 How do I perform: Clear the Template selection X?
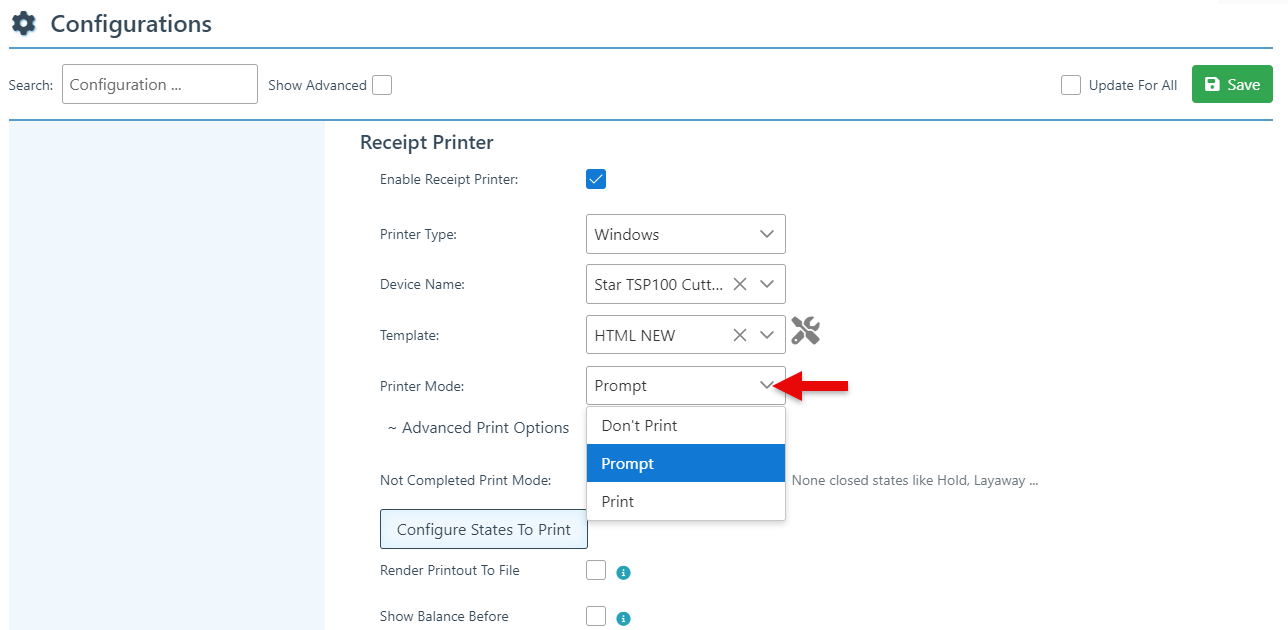click(740, 335)
